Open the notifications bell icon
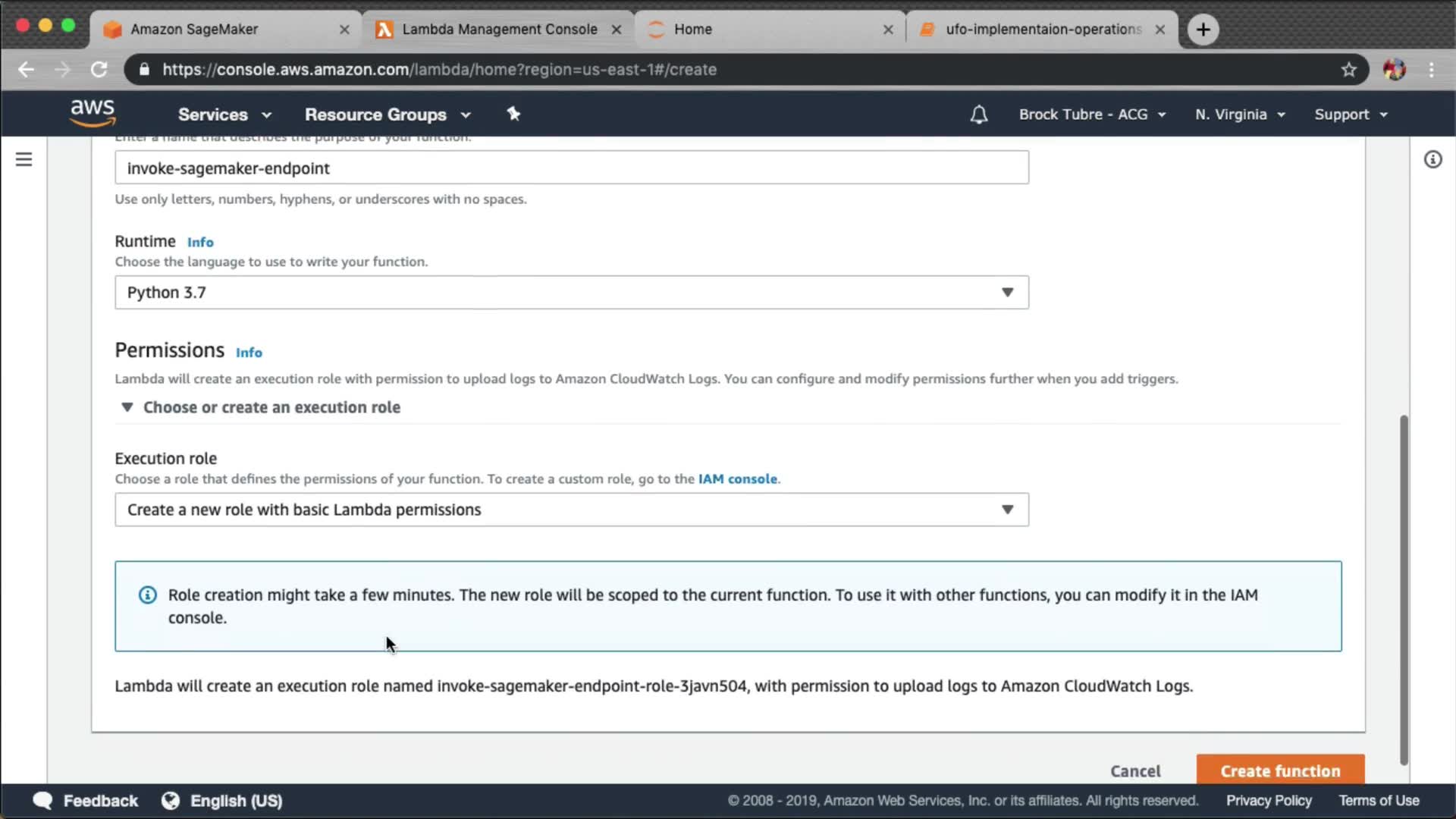Viewport: 1456px width, 819px height. pyautogui.click(x=978, y=115)
